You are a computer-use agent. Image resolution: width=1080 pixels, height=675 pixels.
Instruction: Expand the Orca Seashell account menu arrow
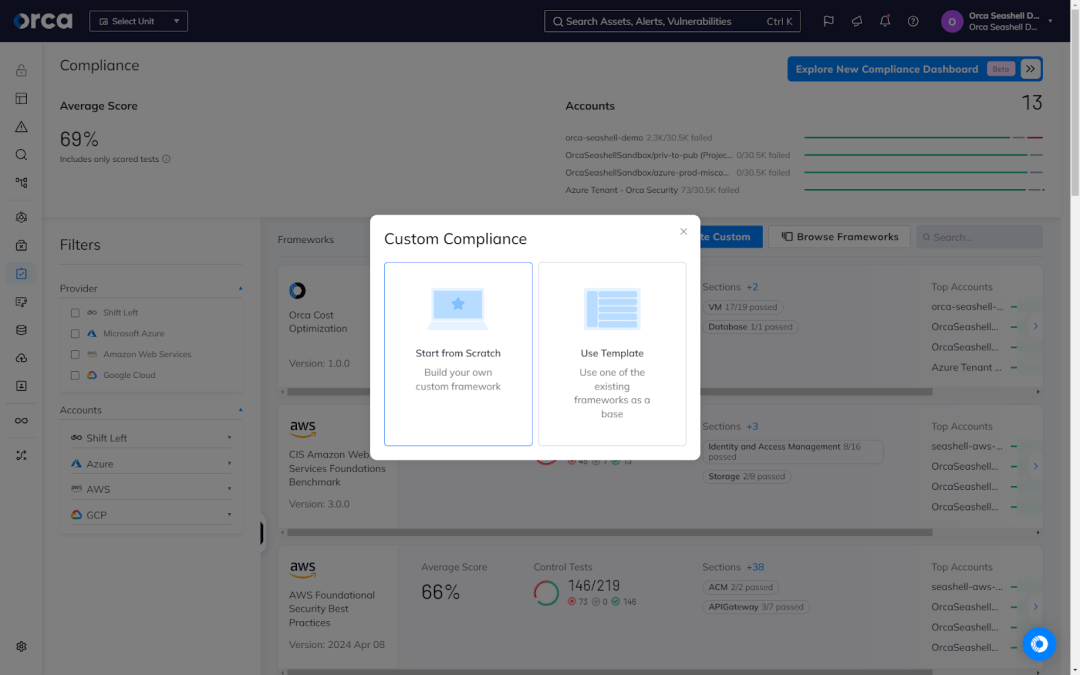[1050, 21]
